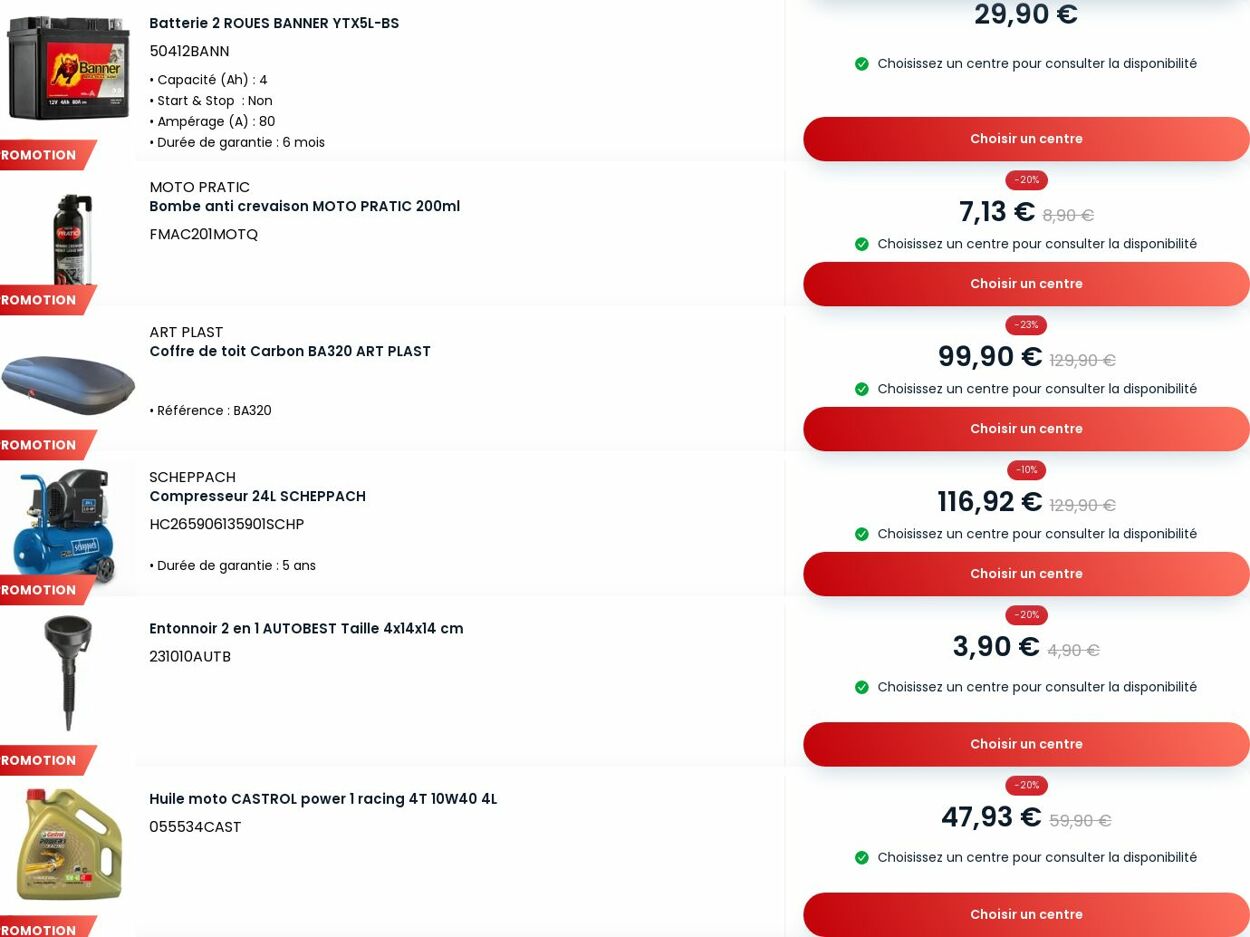Choose a centre for the Banner battery

coord(1026,139)
